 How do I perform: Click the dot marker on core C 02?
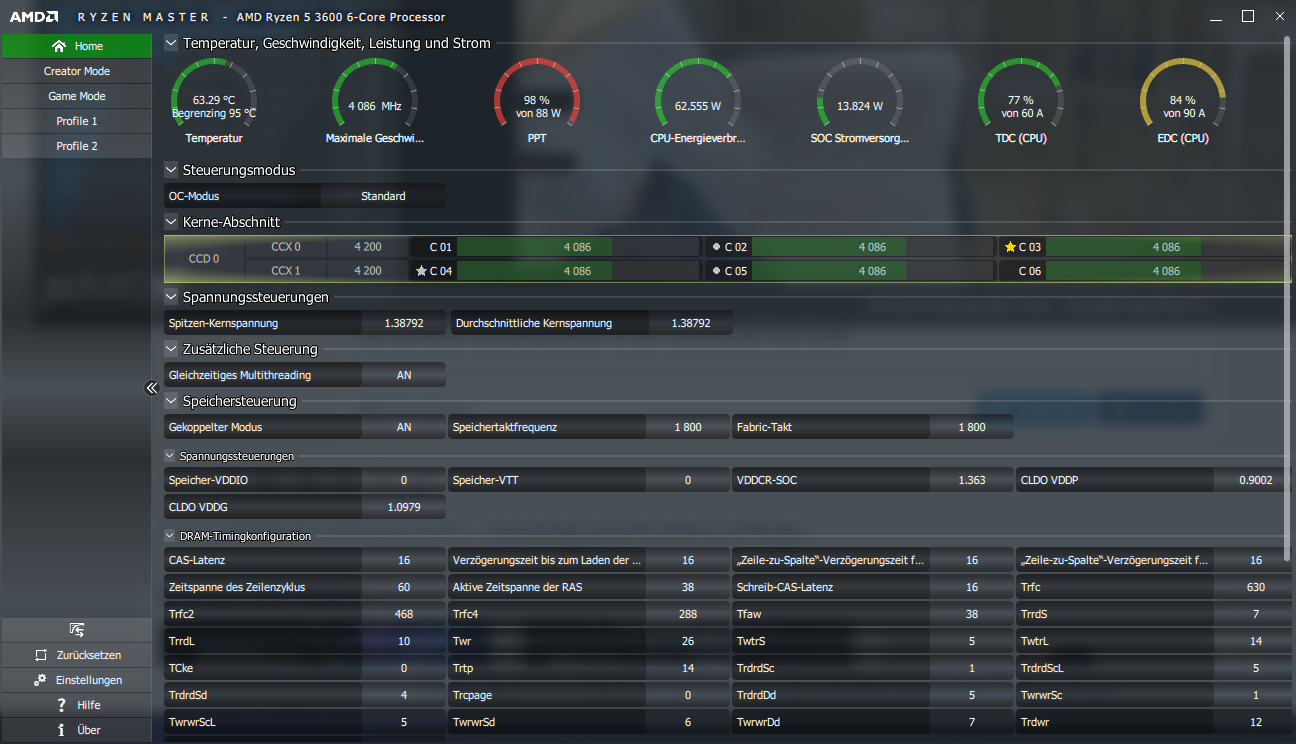716,246
